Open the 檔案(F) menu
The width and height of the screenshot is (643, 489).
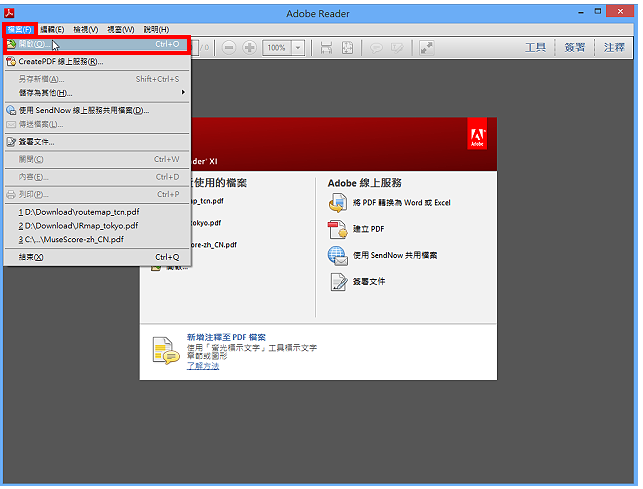[x=20, y=30]
